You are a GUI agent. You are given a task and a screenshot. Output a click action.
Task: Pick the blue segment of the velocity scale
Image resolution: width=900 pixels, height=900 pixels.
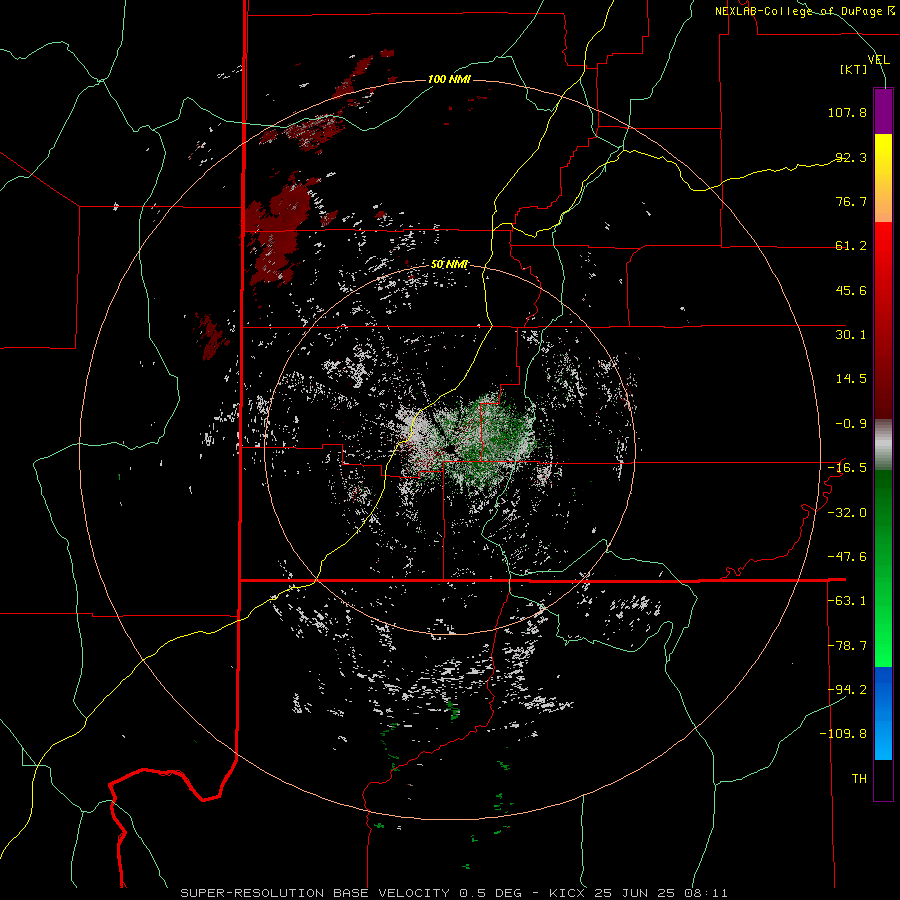[883, 713]
